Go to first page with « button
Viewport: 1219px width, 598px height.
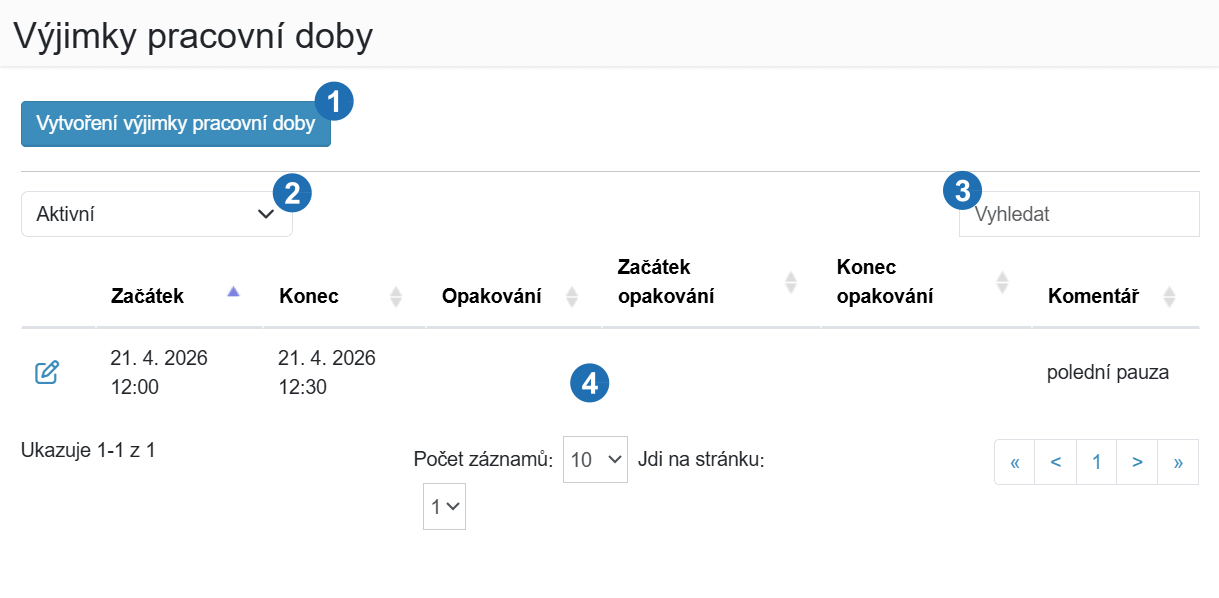(1015, 462)
